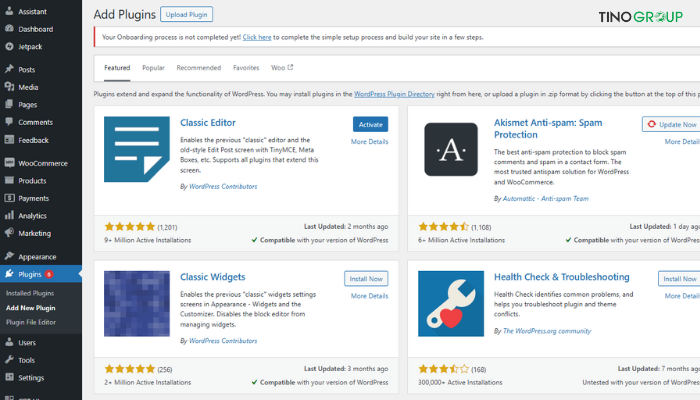Viewport: 700px width, 400px height.
Task: Open Health Check & Troubleshooting title link
Action: (562, 277)
